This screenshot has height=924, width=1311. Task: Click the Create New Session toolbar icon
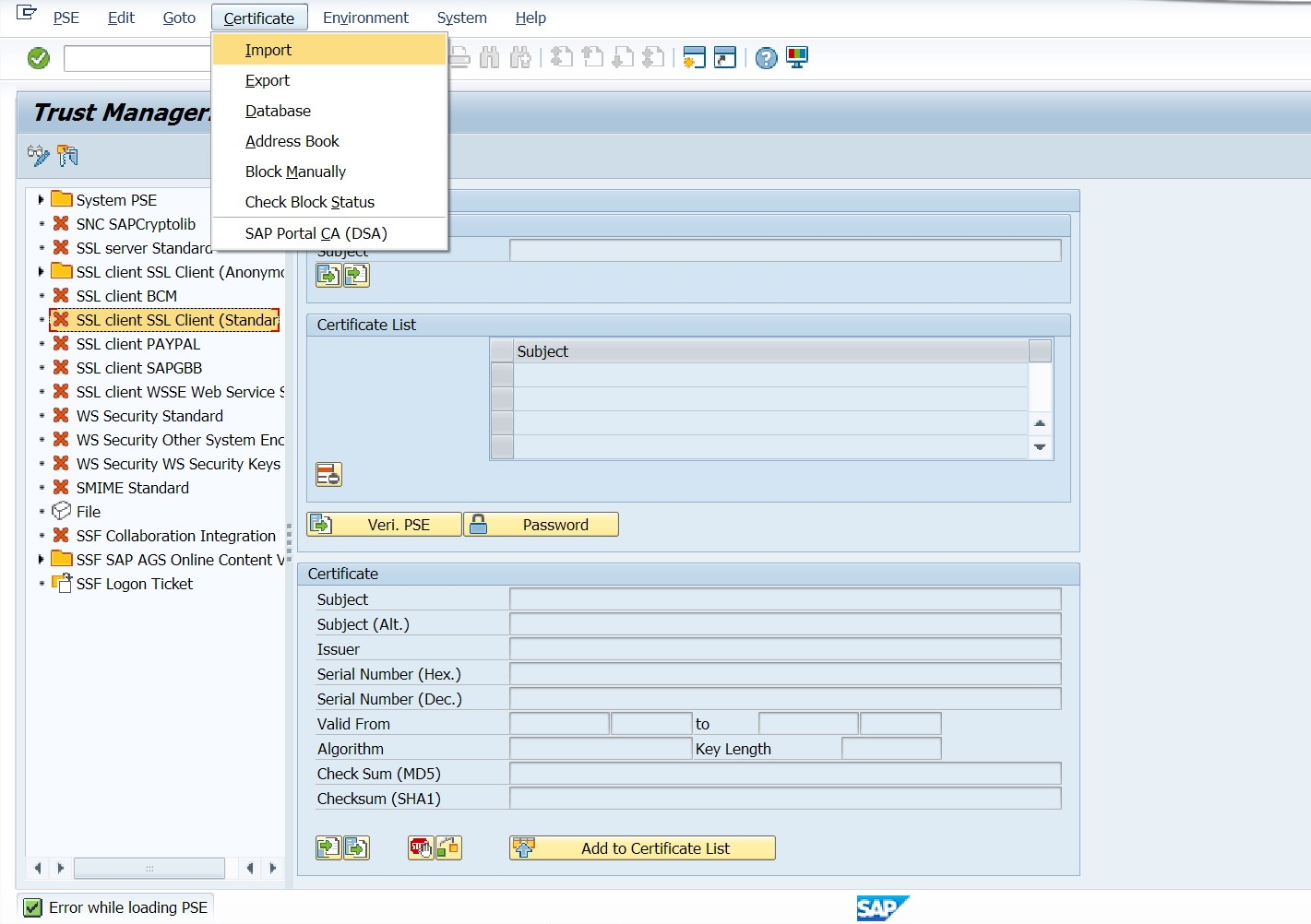[694, 57]
